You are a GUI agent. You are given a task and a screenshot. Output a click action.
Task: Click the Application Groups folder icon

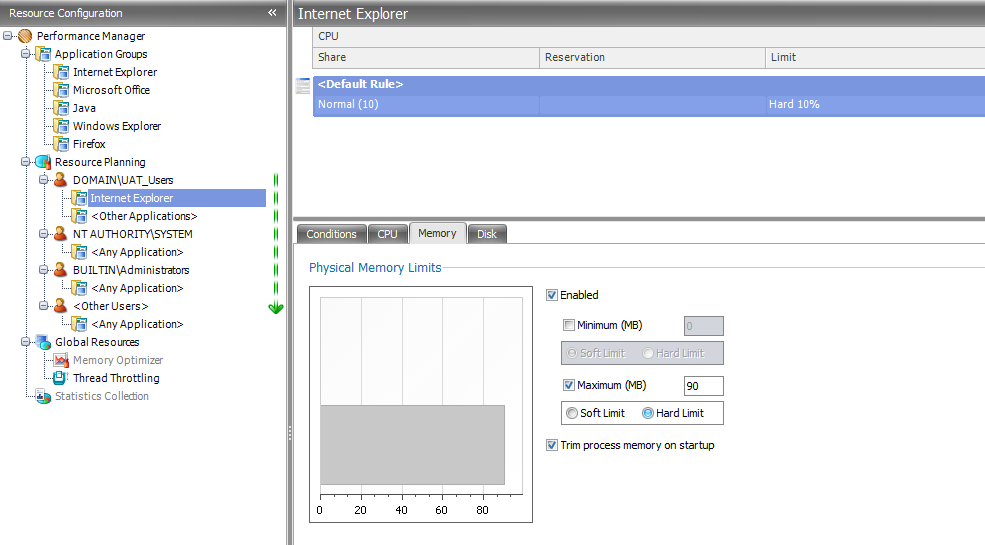coord(43,54)
